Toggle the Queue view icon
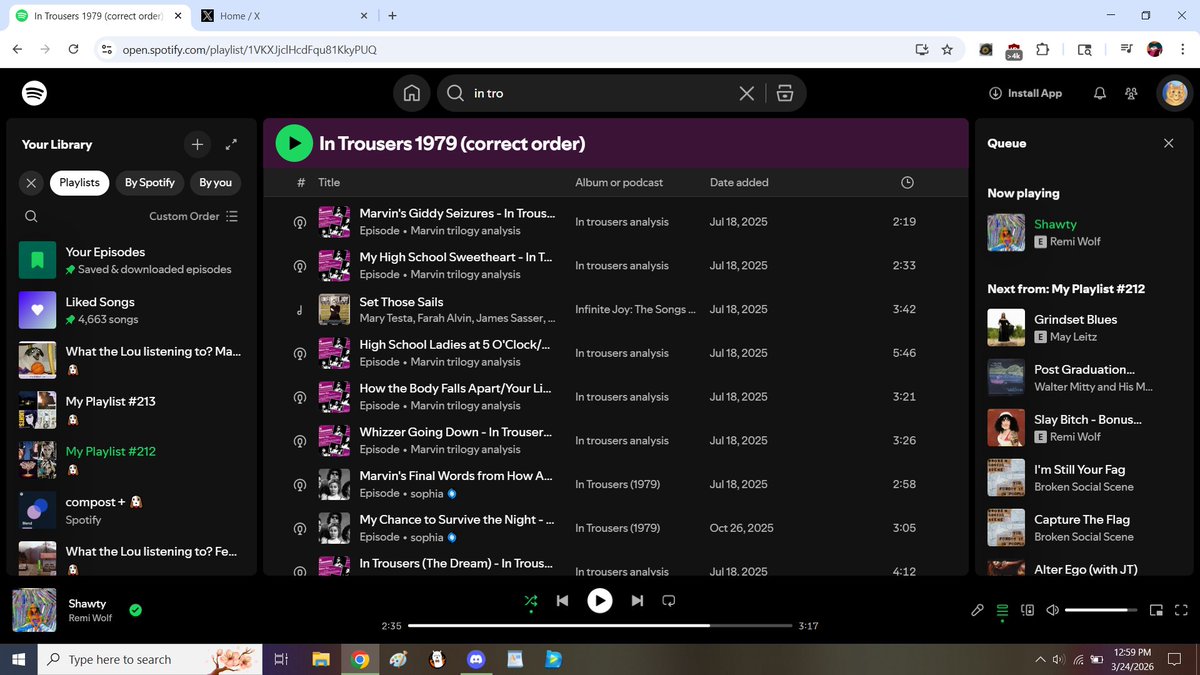1200x675 pixels. [x=1003, y=610]
